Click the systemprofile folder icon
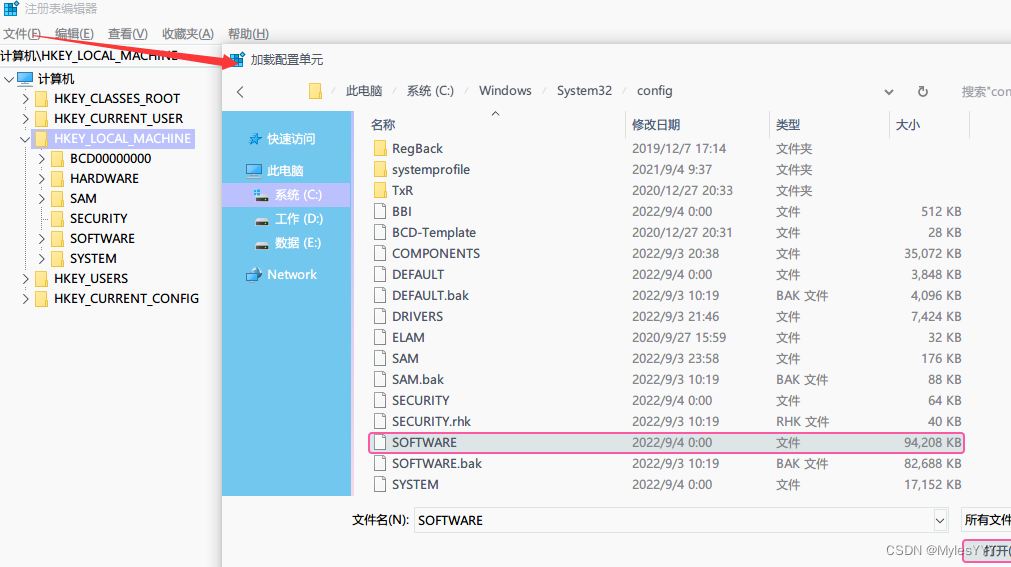This screenshot has width=1011, height=567. click(x=380, y=170)
